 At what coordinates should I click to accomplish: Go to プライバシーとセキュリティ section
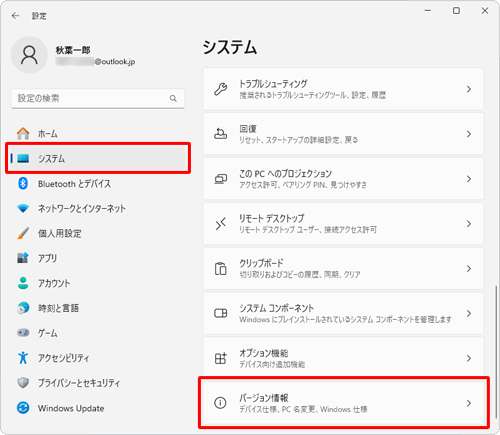coord(79,383)
